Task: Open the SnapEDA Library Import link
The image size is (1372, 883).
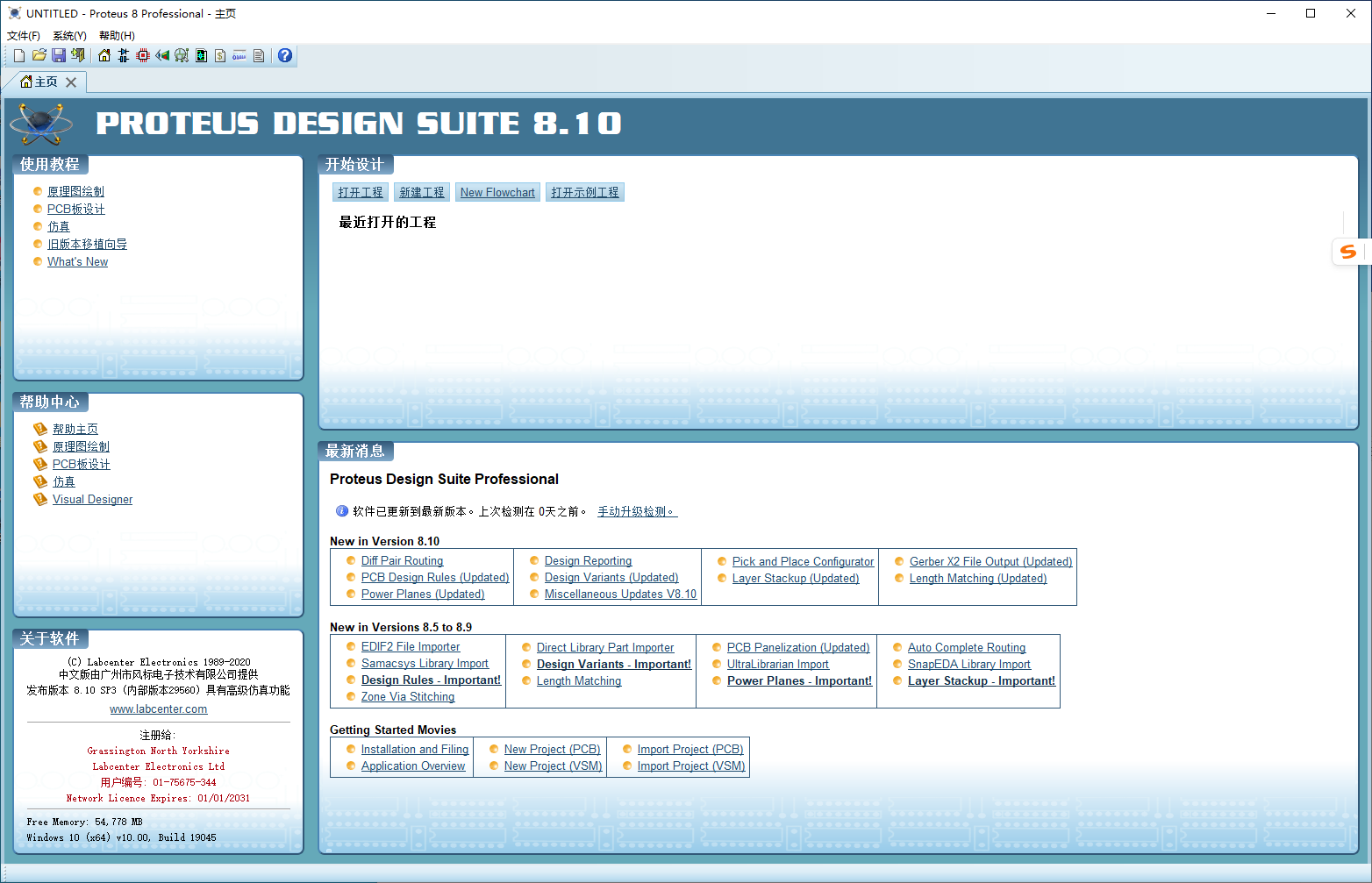Action: (969, 664)
